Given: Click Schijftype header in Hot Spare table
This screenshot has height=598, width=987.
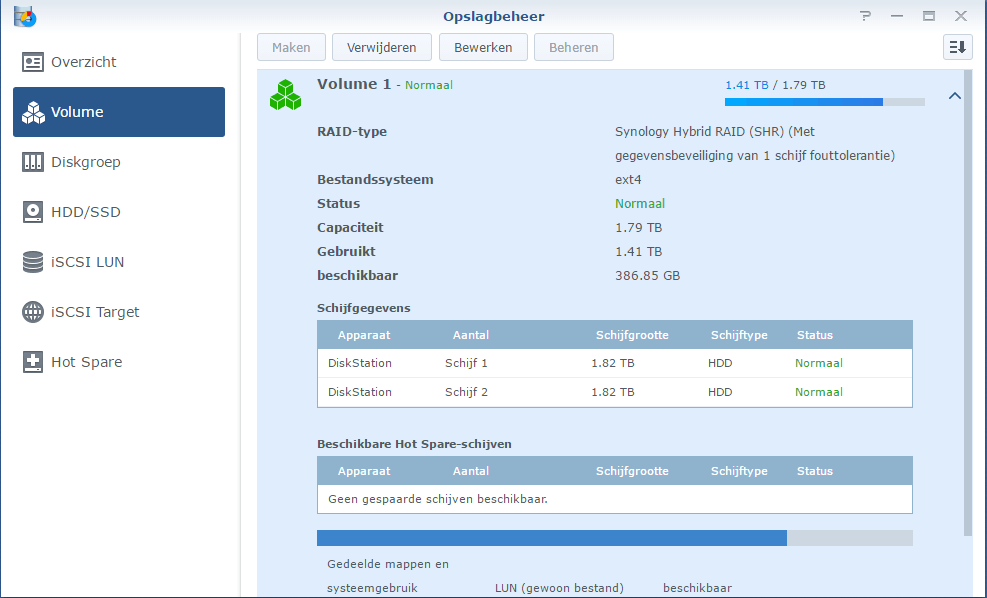Looking at the screenshot, I should click(739, 471).
